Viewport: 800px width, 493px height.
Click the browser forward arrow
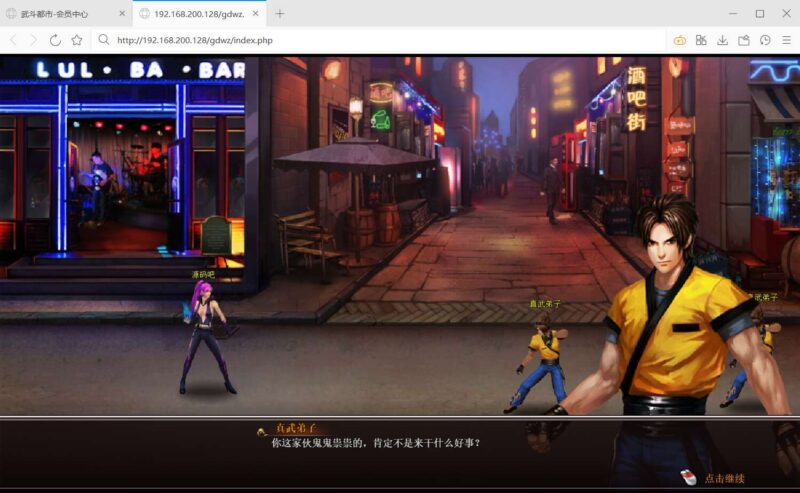coord(34,40)
